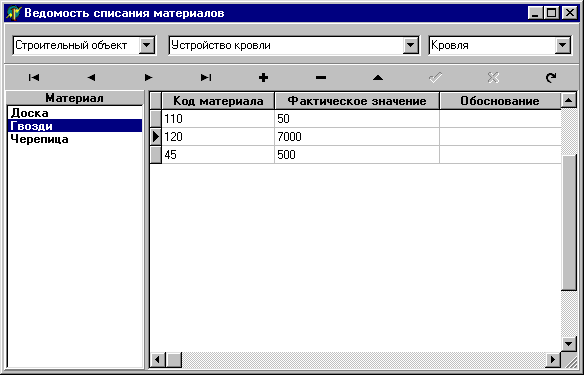Select Доска in the material list
The image size is (584, 375).
(75, 113)
